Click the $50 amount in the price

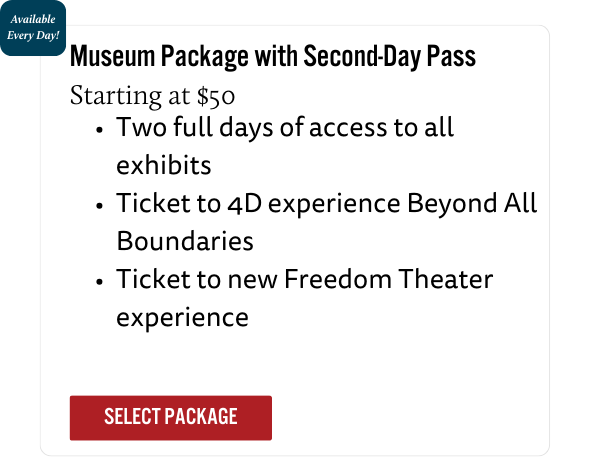216,96
